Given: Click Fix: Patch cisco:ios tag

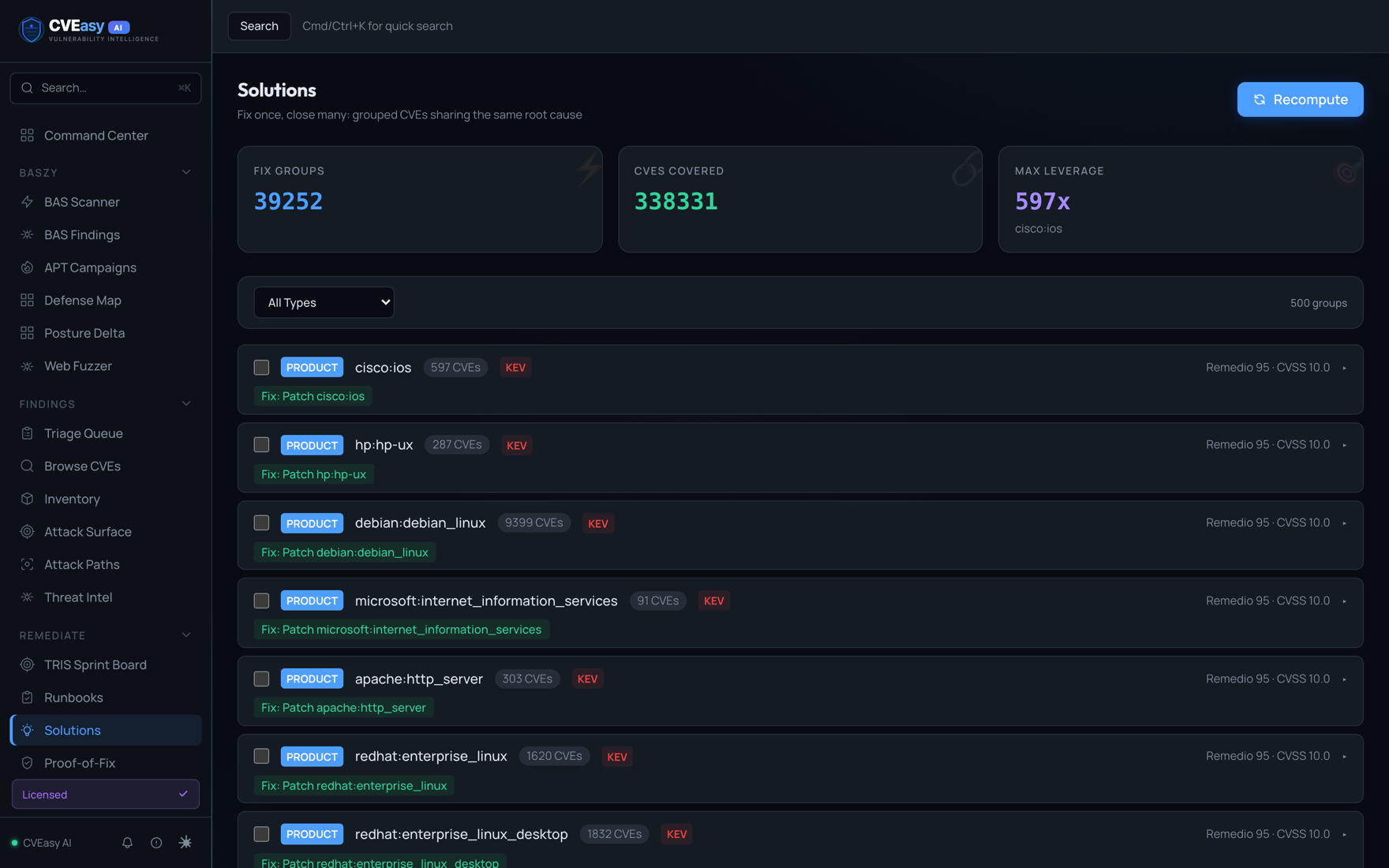Looking at the screenshot, I should [313, 396].
